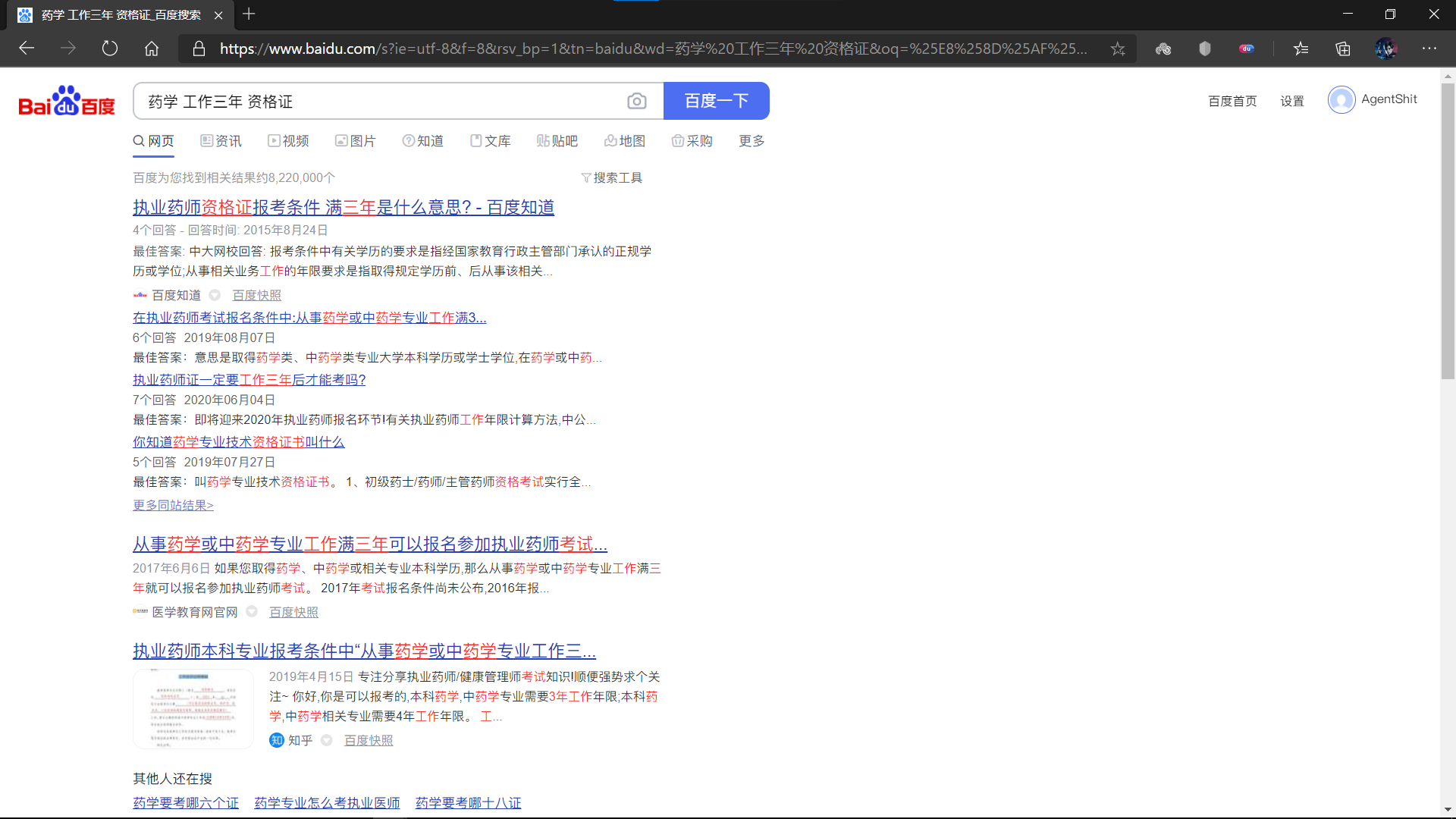Switch to the 视频 search tab
The width and height of the screenshot is (1456, 819).
coord(288,141)
